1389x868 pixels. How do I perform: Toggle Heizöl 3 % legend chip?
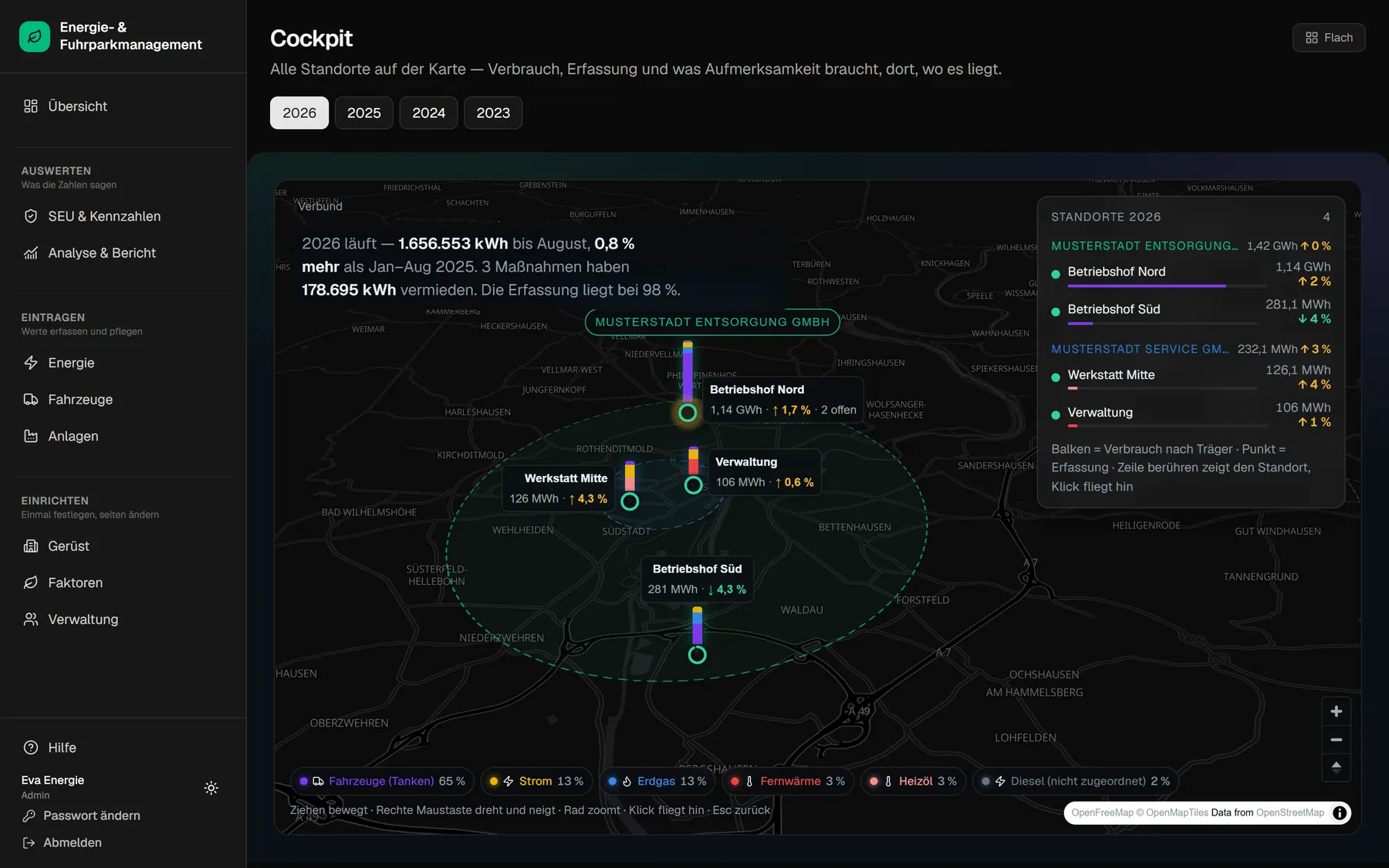click(x=914, y=782)
